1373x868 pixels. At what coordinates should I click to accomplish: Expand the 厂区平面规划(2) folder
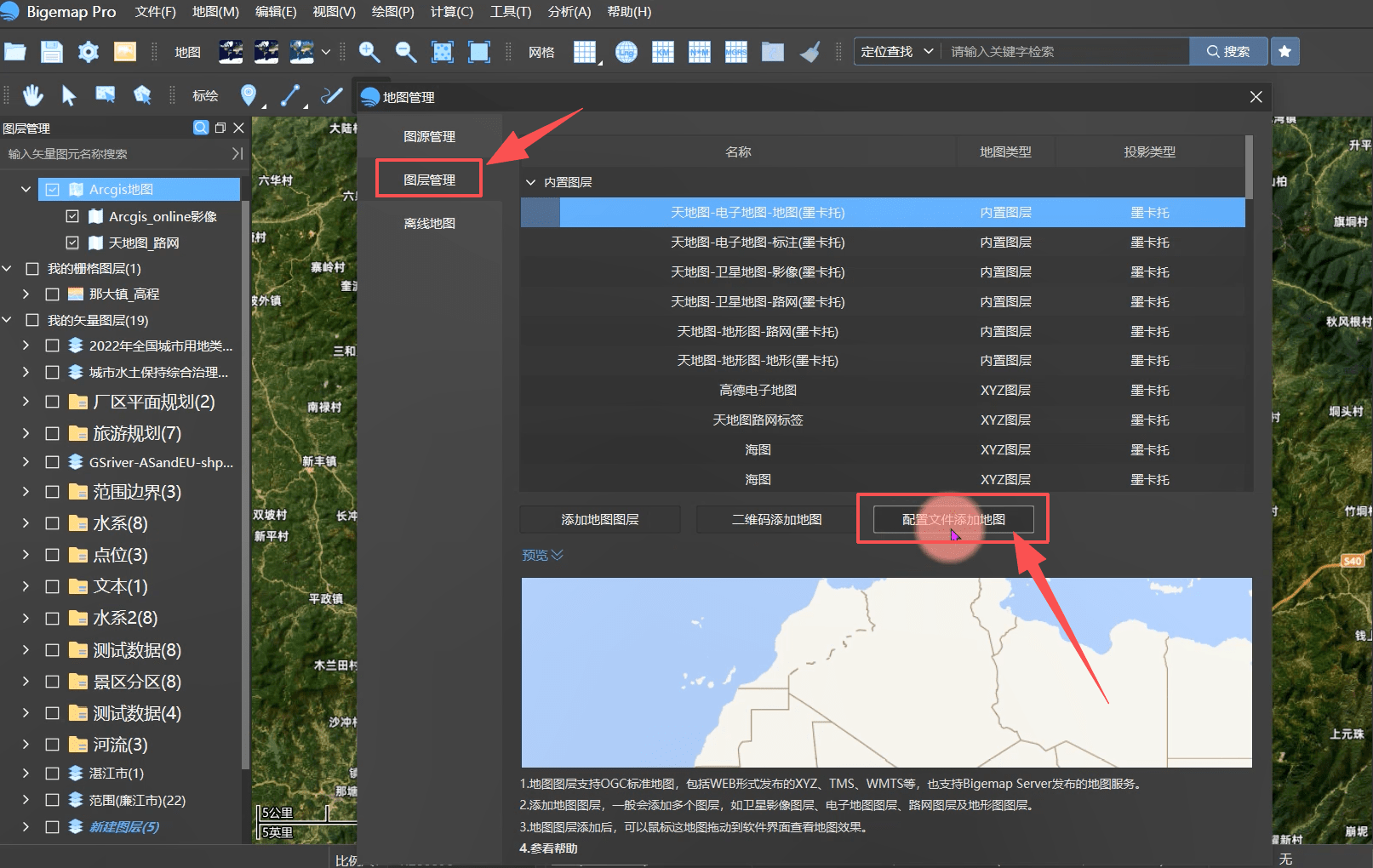click(26, 402)
